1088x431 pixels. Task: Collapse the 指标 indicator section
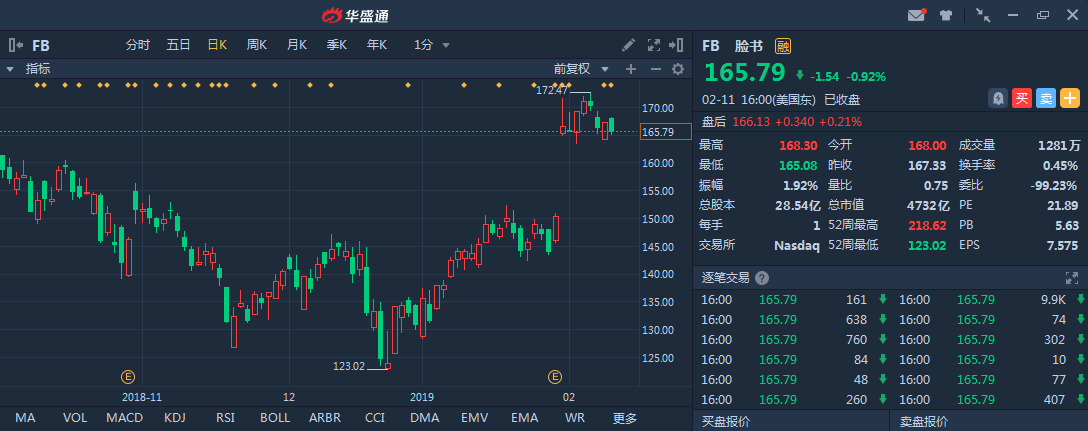pos(10,69)
